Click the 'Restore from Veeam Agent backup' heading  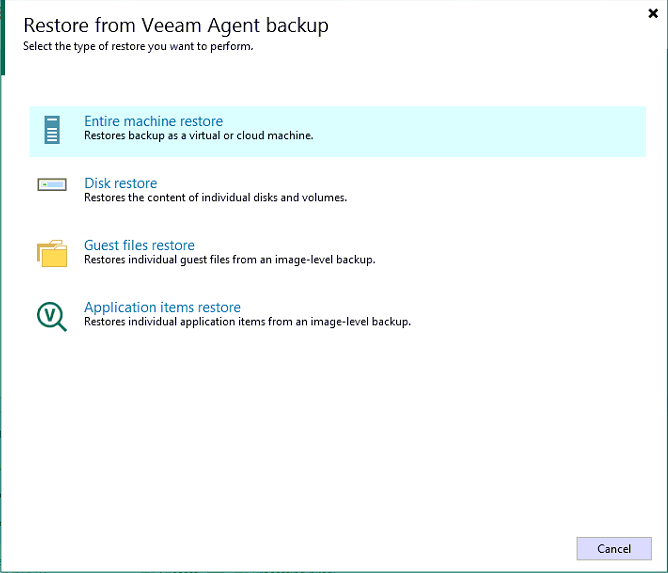[175, 25]
